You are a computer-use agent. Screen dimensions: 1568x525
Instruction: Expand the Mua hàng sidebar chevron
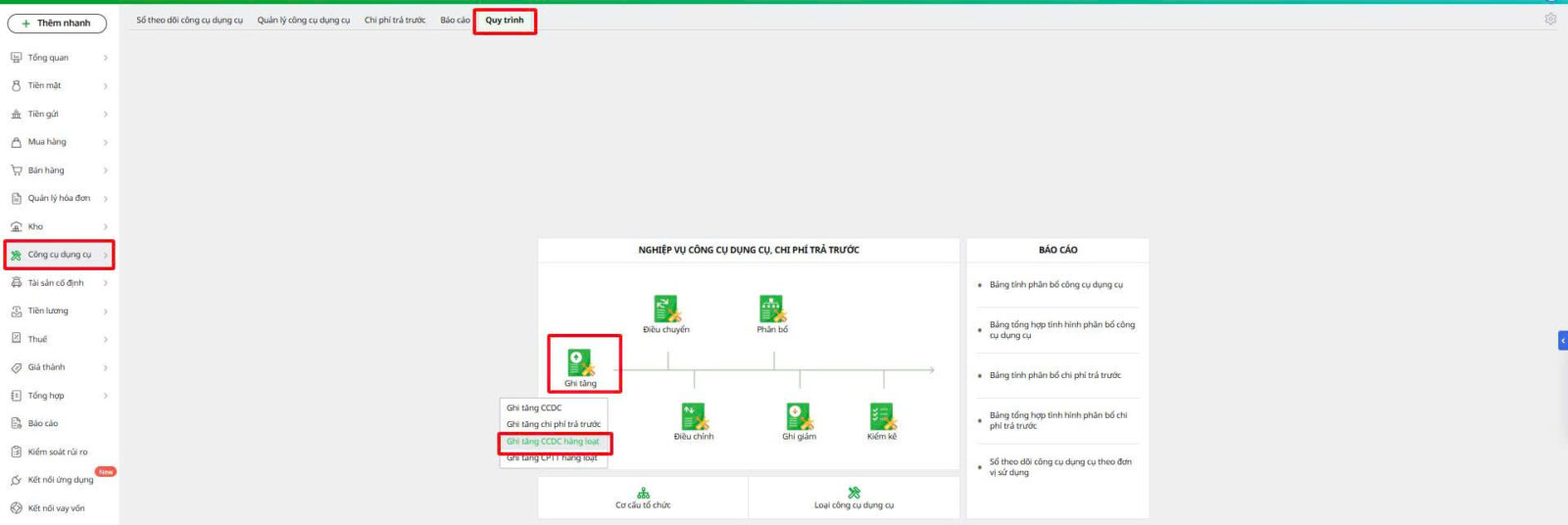[x=106, y=143]
